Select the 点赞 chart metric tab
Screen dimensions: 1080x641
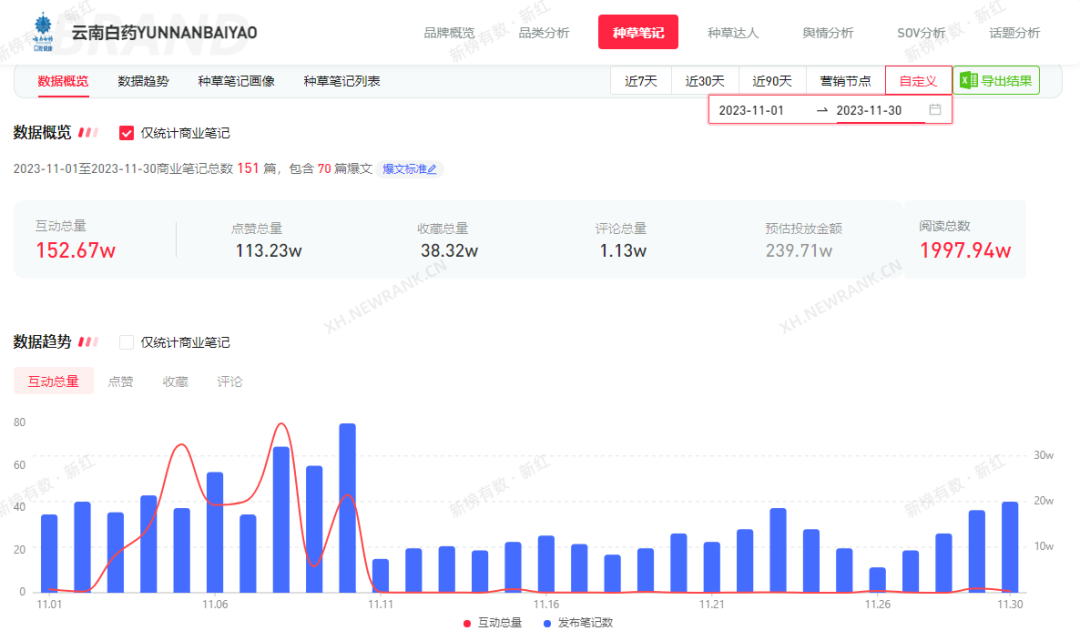pyautogui.click(x=121, y=381)
